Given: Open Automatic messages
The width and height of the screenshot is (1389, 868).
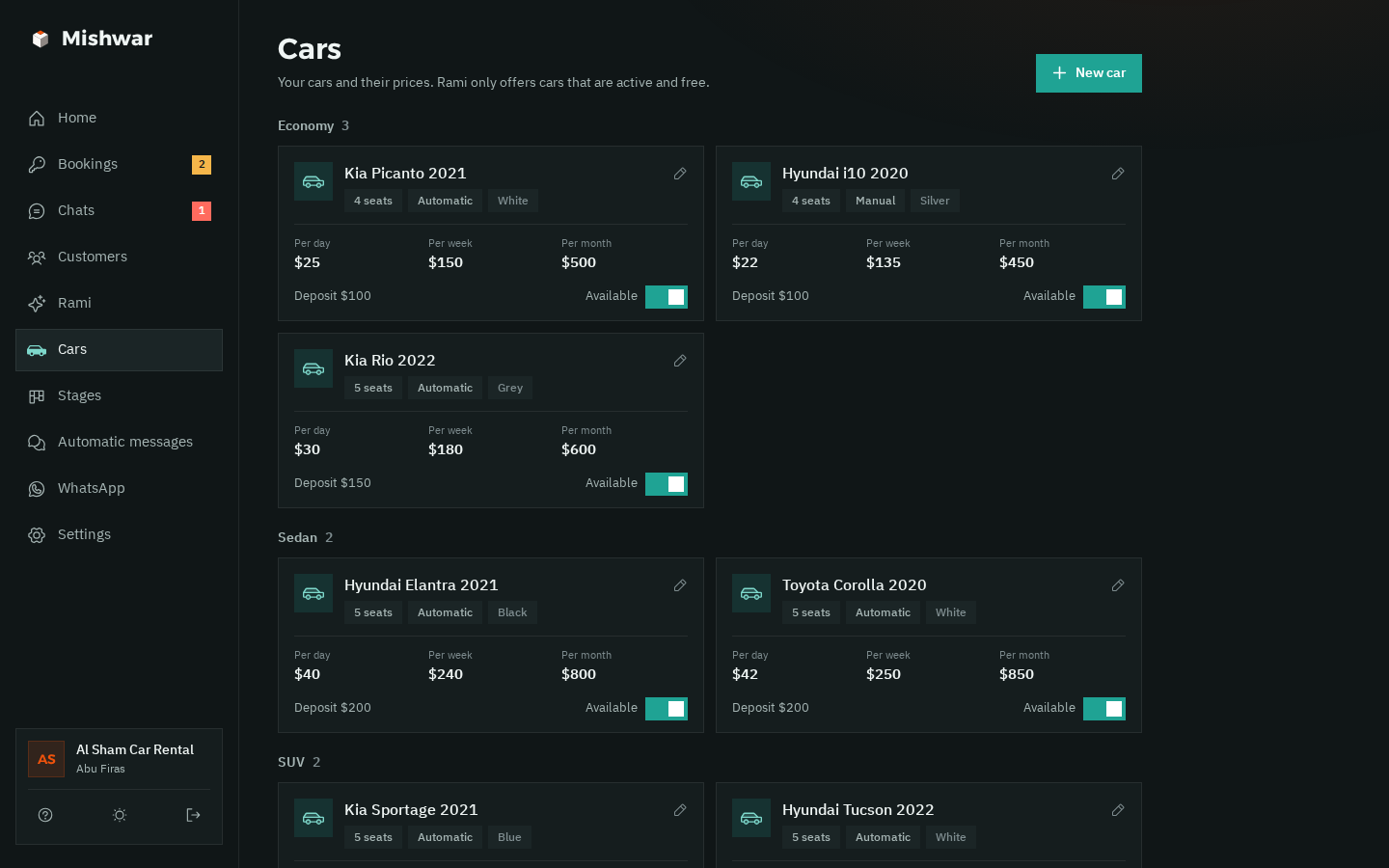Looking at the screenshot, I should pyautogui.click(x=119, y=443).
